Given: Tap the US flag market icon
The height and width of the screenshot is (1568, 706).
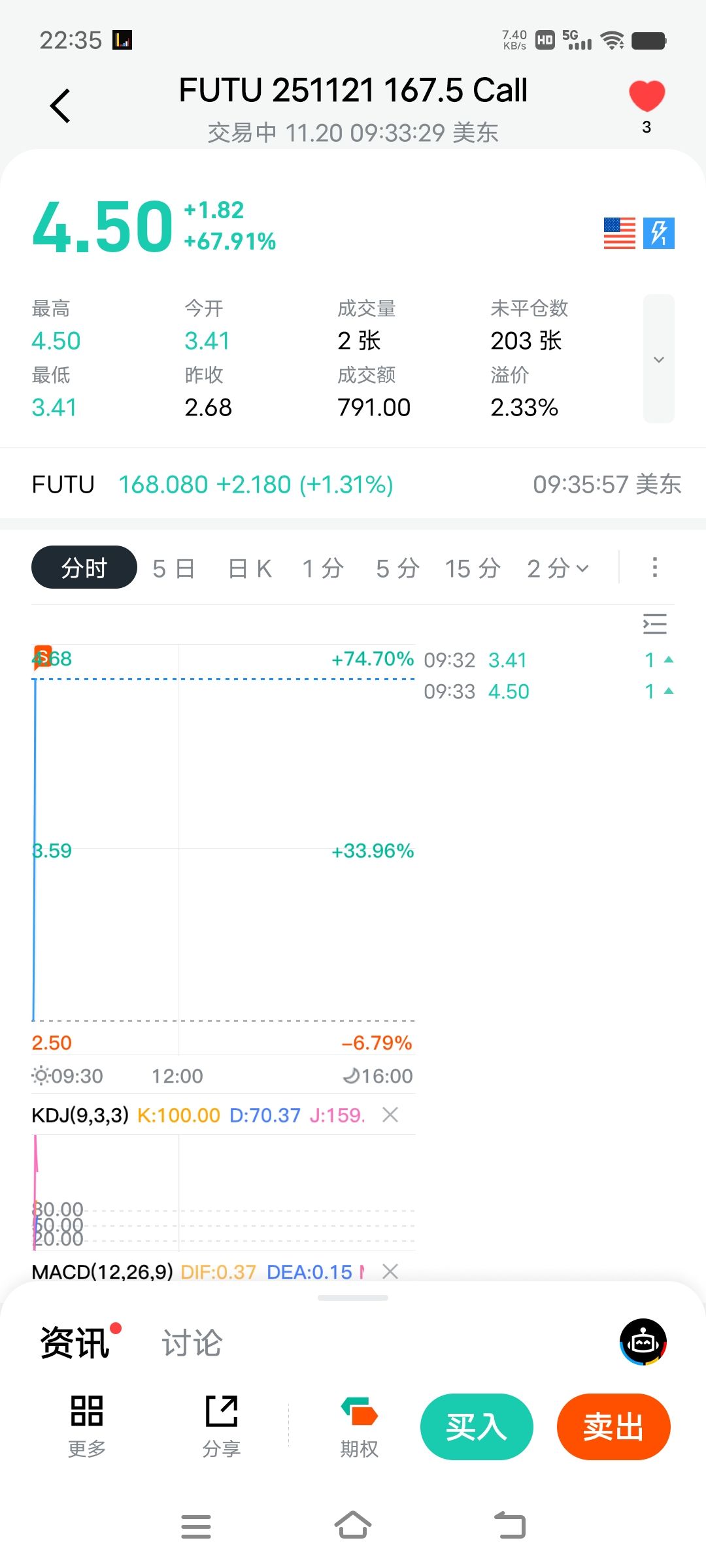Looking at the screenshot, I should [x=619, y=233].
